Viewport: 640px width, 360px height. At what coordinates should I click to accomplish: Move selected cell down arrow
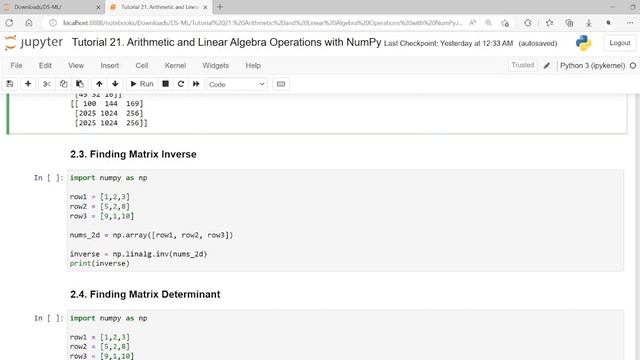115,84
